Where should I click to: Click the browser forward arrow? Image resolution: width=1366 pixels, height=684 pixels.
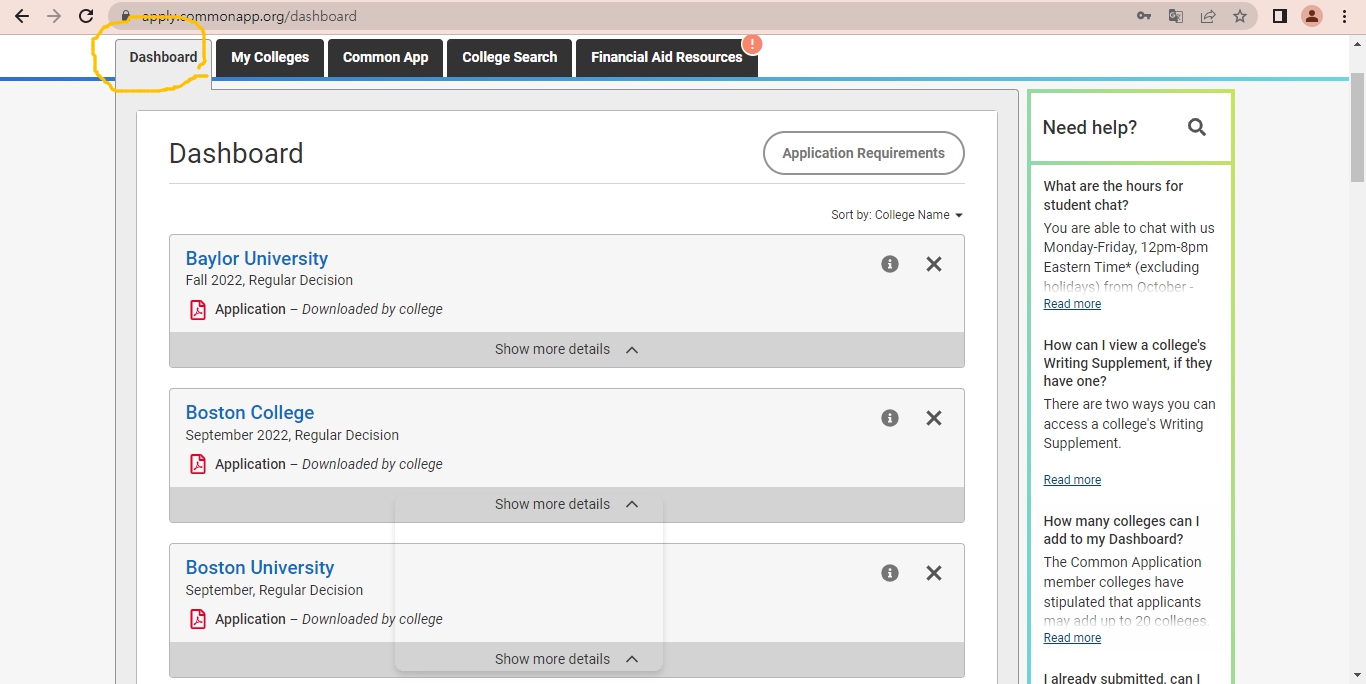[54, 16]
